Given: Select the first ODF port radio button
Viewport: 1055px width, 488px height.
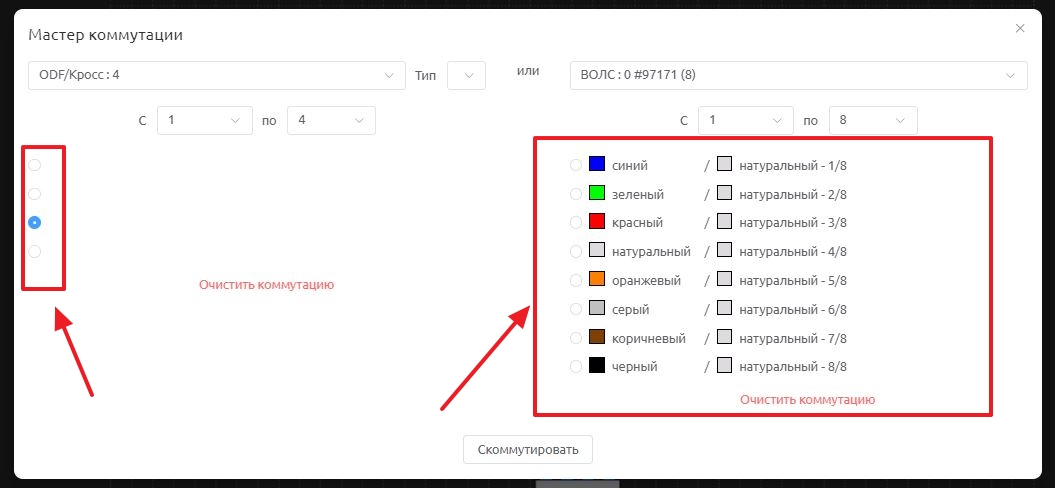Looking at the screenshot, I should click(x=34, y=165).
